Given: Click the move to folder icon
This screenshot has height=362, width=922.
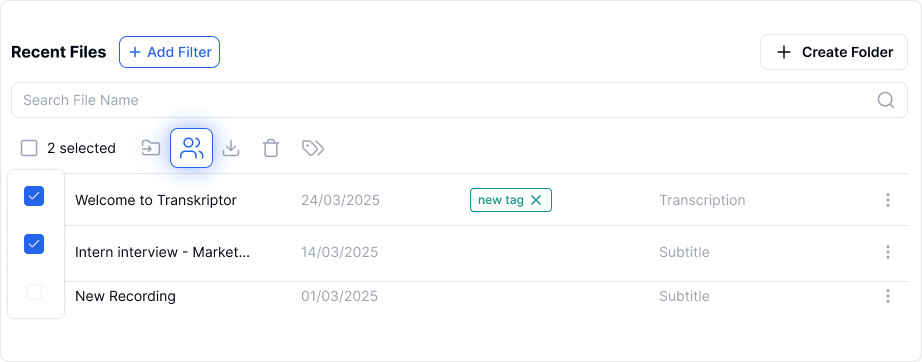Looking at the screenshot, I should tap(151, 148).
